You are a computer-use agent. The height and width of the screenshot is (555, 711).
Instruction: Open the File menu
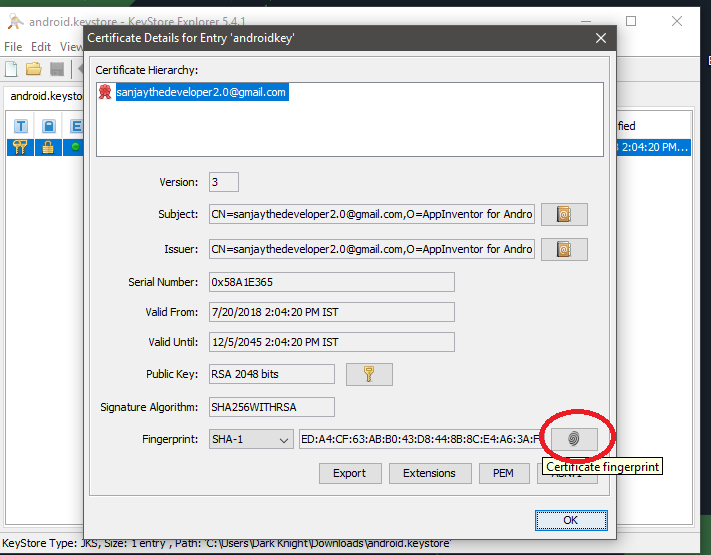point(13,46)
